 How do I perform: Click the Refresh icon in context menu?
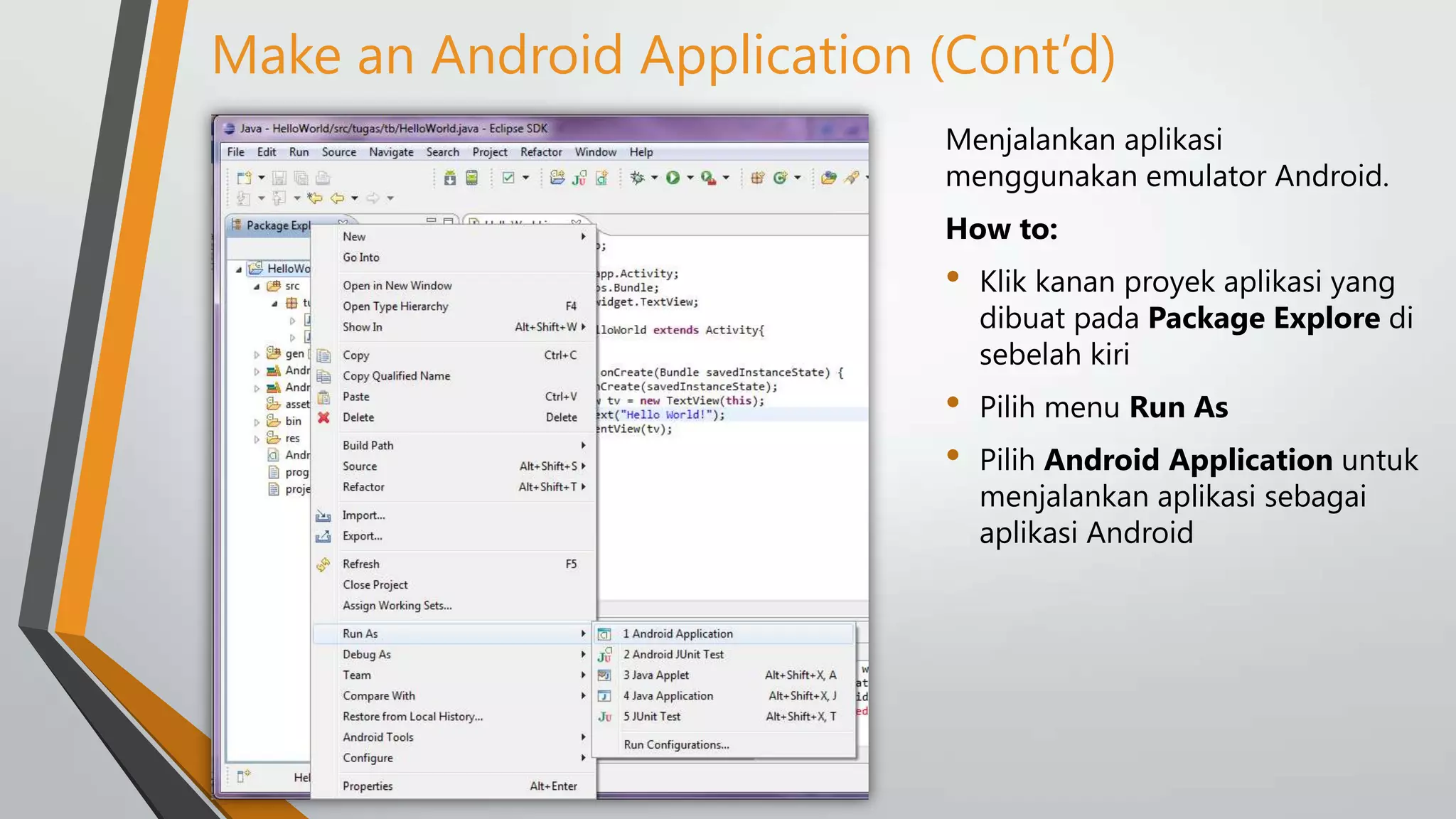click(323, 564)
